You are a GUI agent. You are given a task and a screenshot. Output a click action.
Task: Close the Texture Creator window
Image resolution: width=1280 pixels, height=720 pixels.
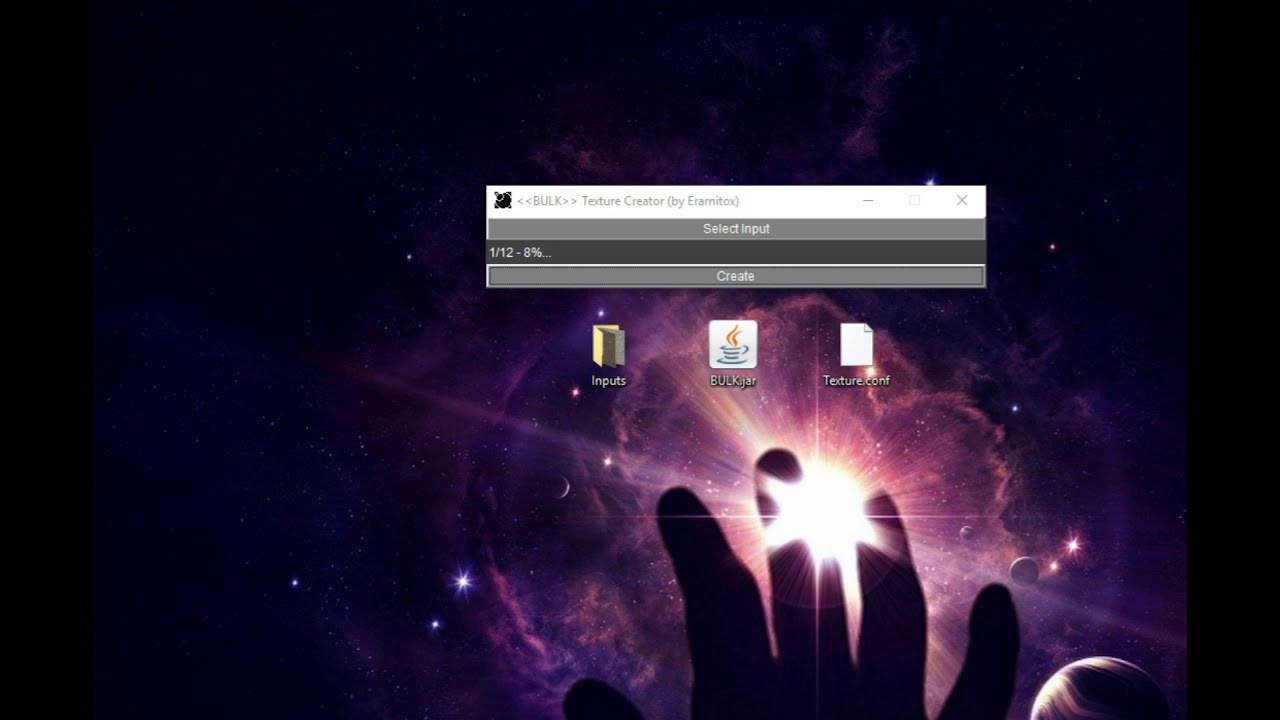tap(962, 201)
